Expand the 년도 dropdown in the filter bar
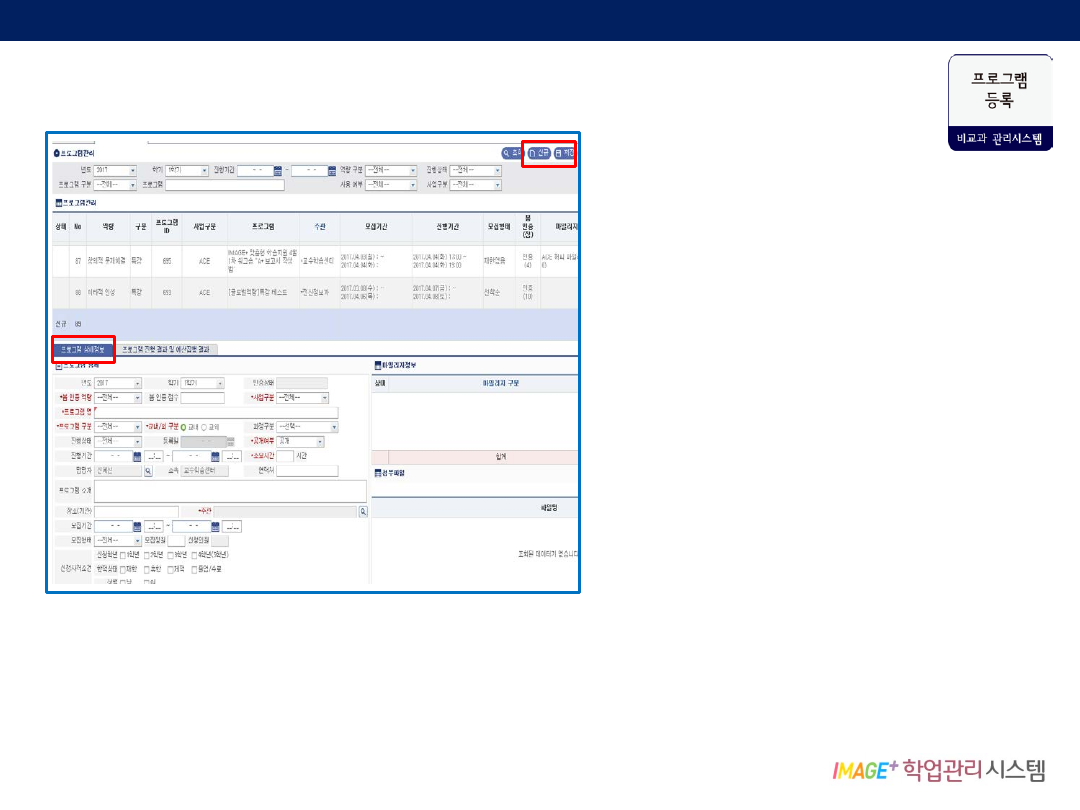The width and height of the screenshot is (1080, 810). pyautogui.click(x=133, y=171)
